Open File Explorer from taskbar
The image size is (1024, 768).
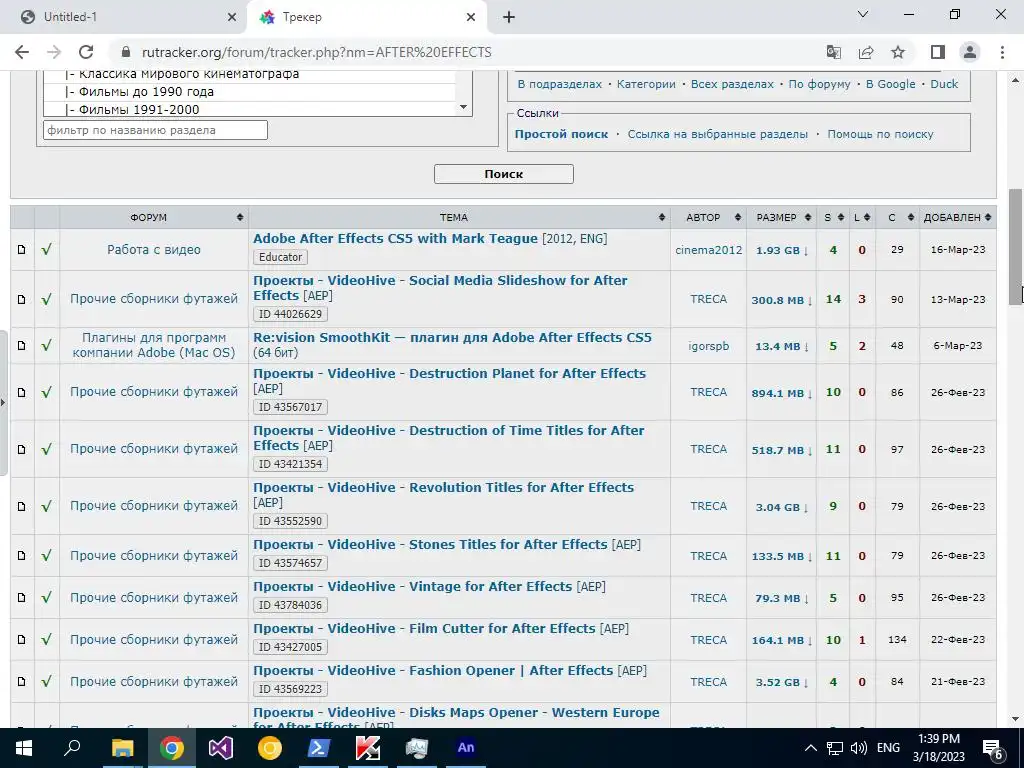click(x=122, y=748)
